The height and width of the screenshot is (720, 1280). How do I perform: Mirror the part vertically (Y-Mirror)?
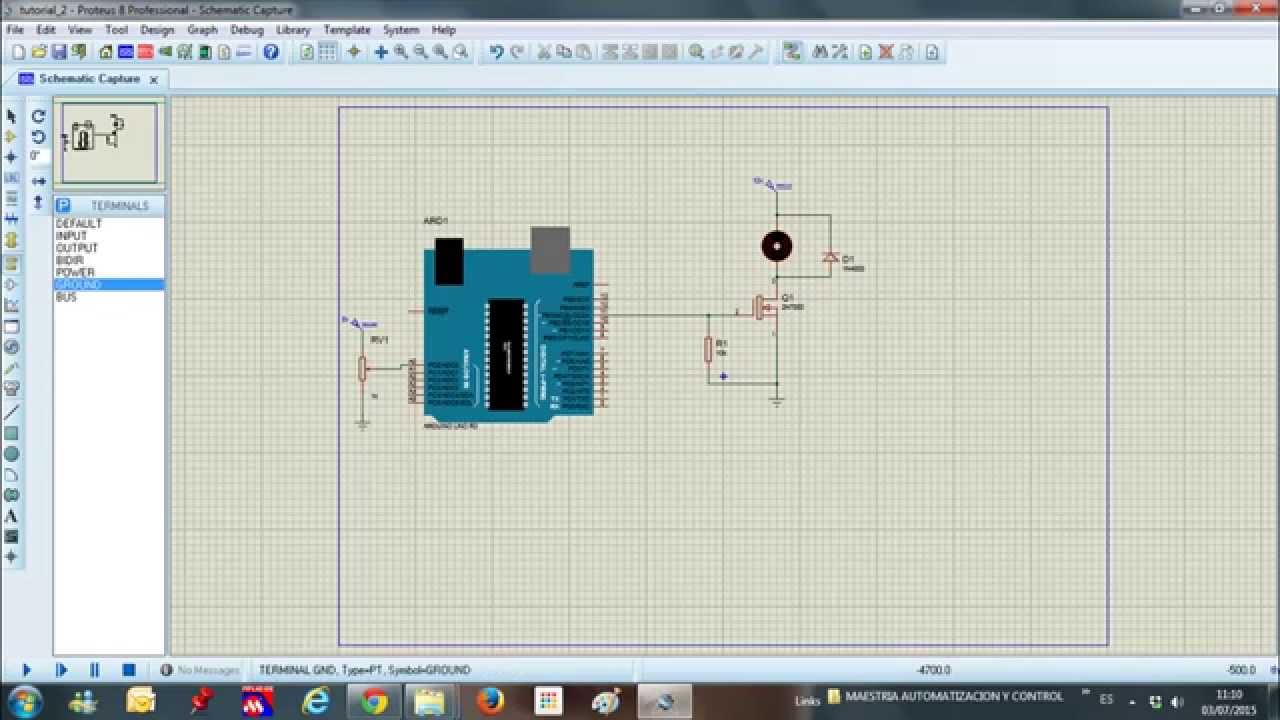point(38,202)
